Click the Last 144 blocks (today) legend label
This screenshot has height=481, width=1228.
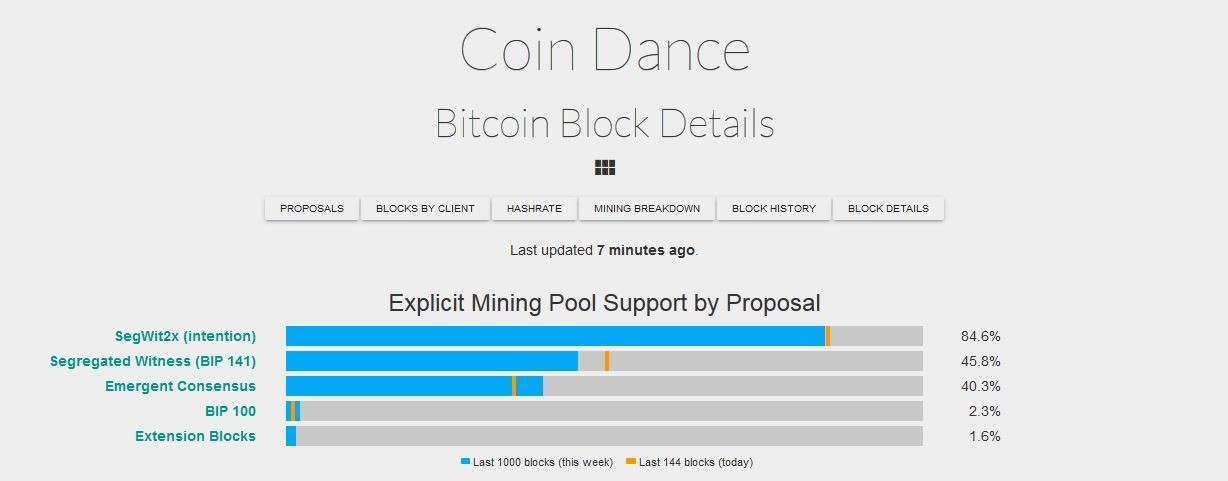pos(696,462)
